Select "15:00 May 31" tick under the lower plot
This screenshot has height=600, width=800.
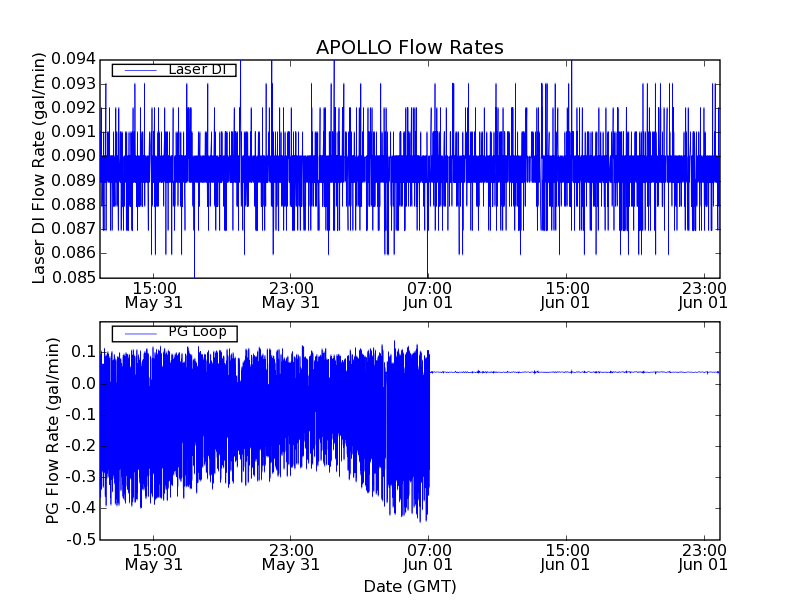tap(152, 557)
